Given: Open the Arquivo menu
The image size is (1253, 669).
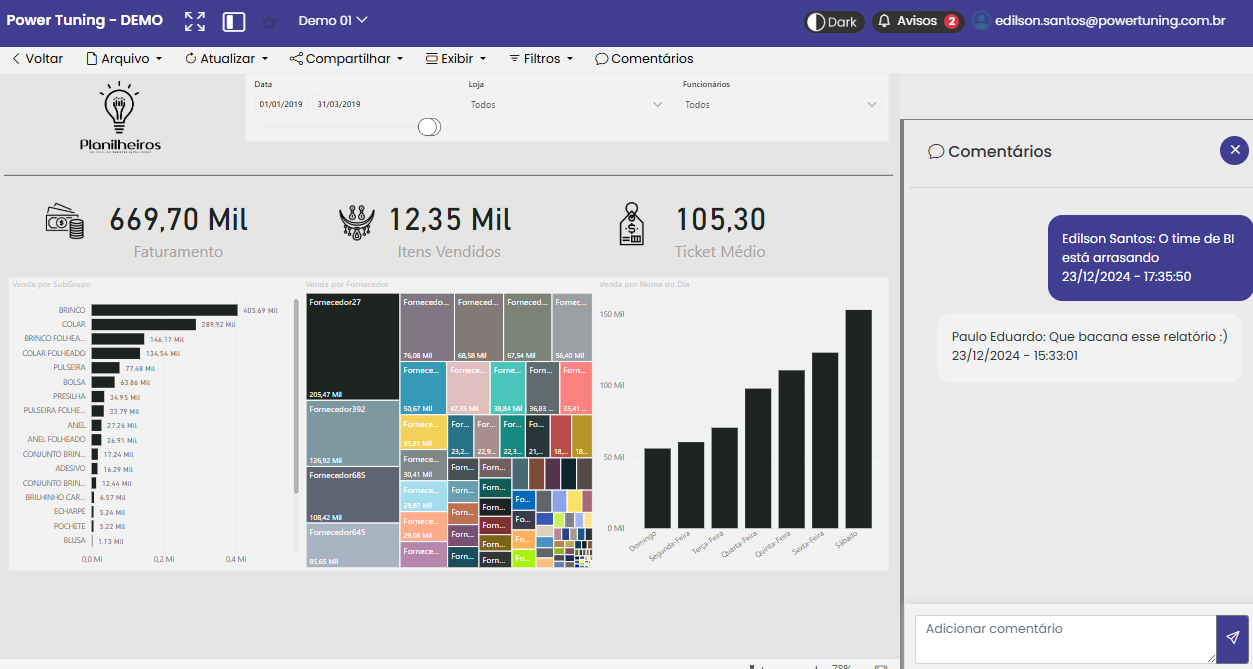Looking at the screenshot, I should point(125,59).
